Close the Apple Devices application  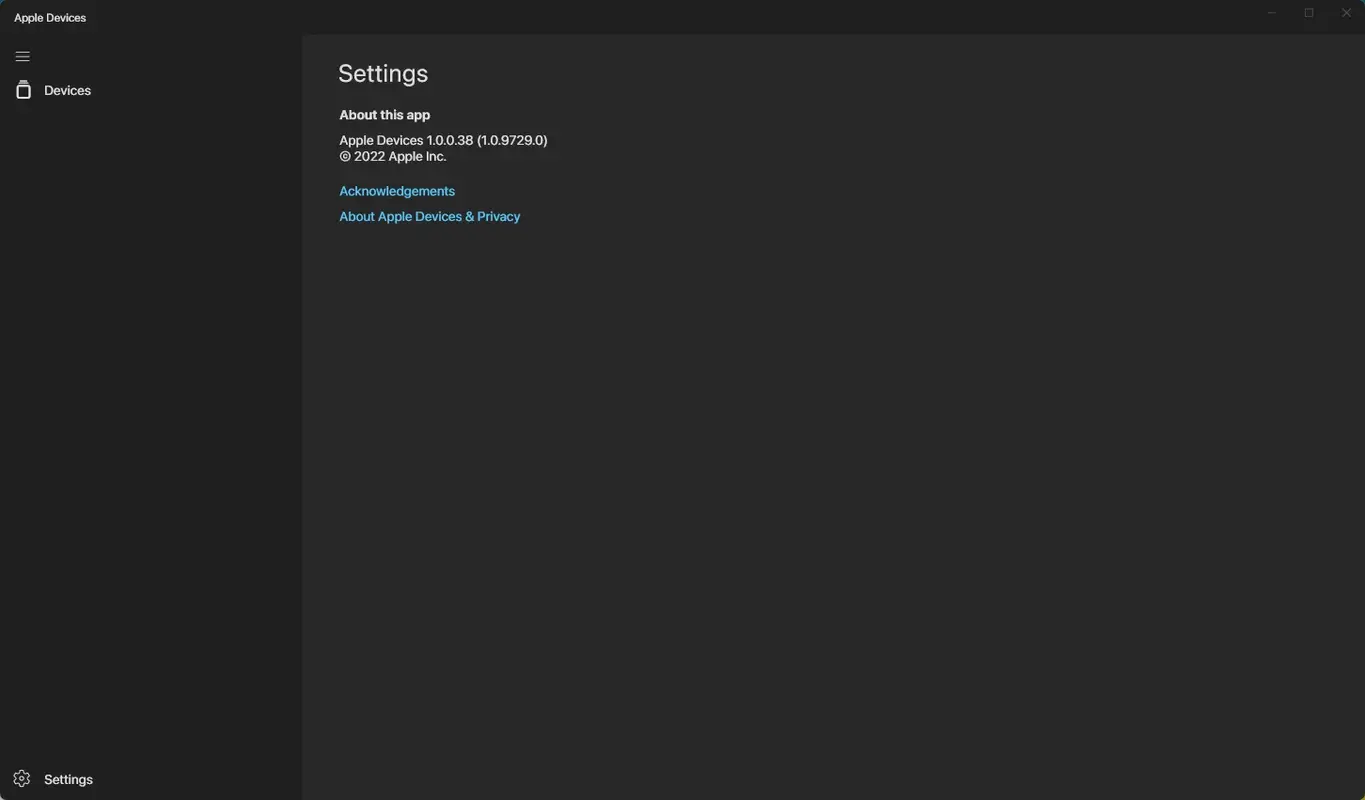(x=1345, y=13)
